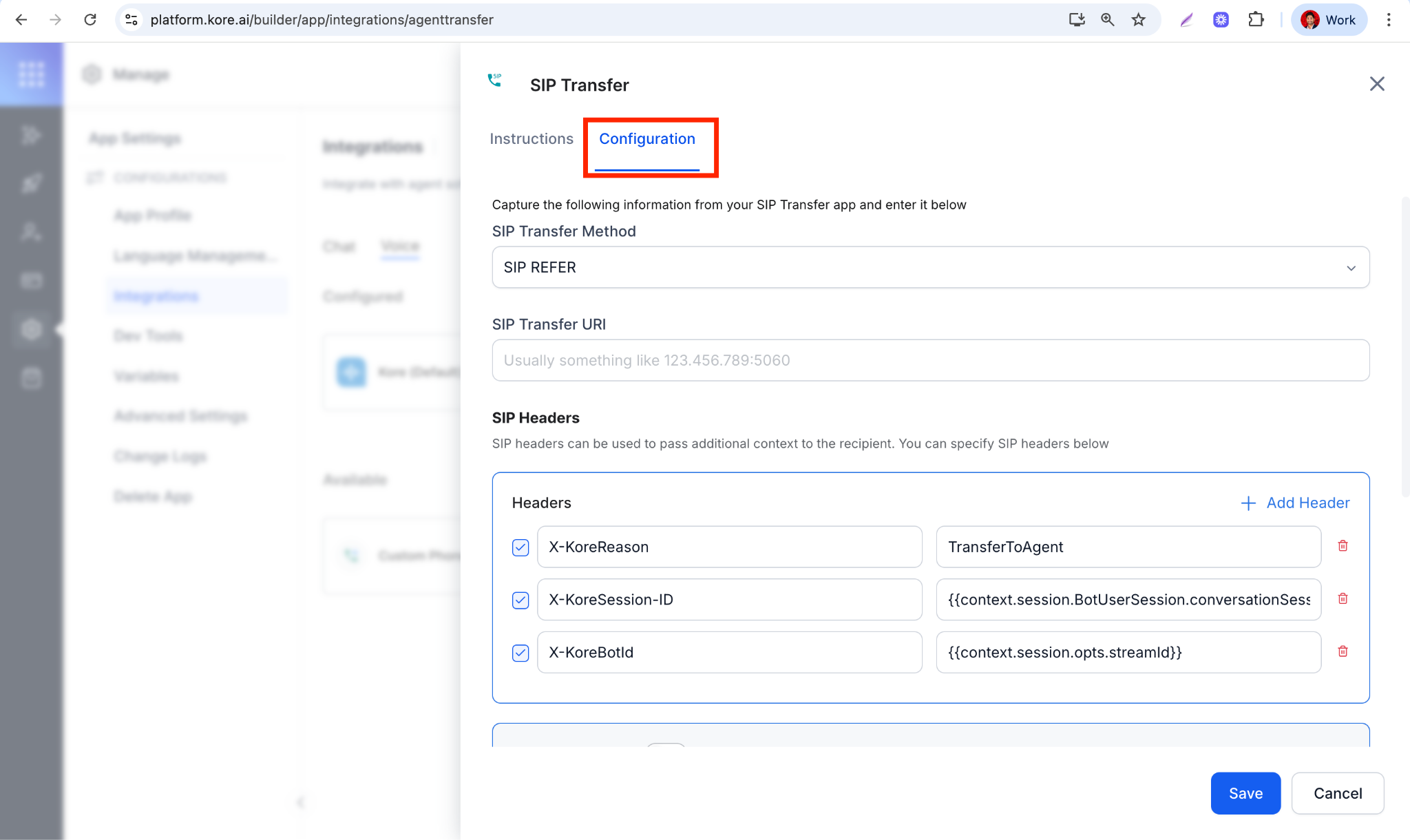1410x840 pixels.
Task: Toggle the X-KoreSession-ID header checkbox
Action: pos(520,600)
